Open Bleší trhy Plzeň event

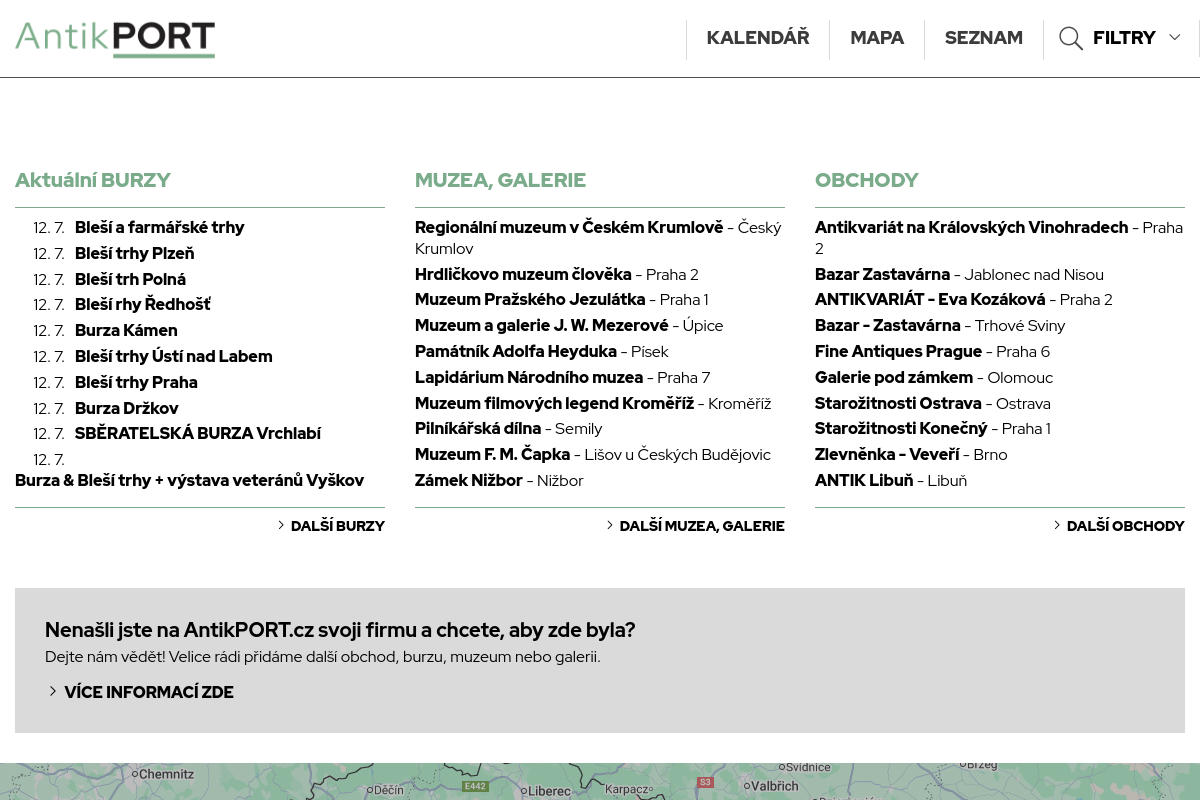tap(135, 254)
